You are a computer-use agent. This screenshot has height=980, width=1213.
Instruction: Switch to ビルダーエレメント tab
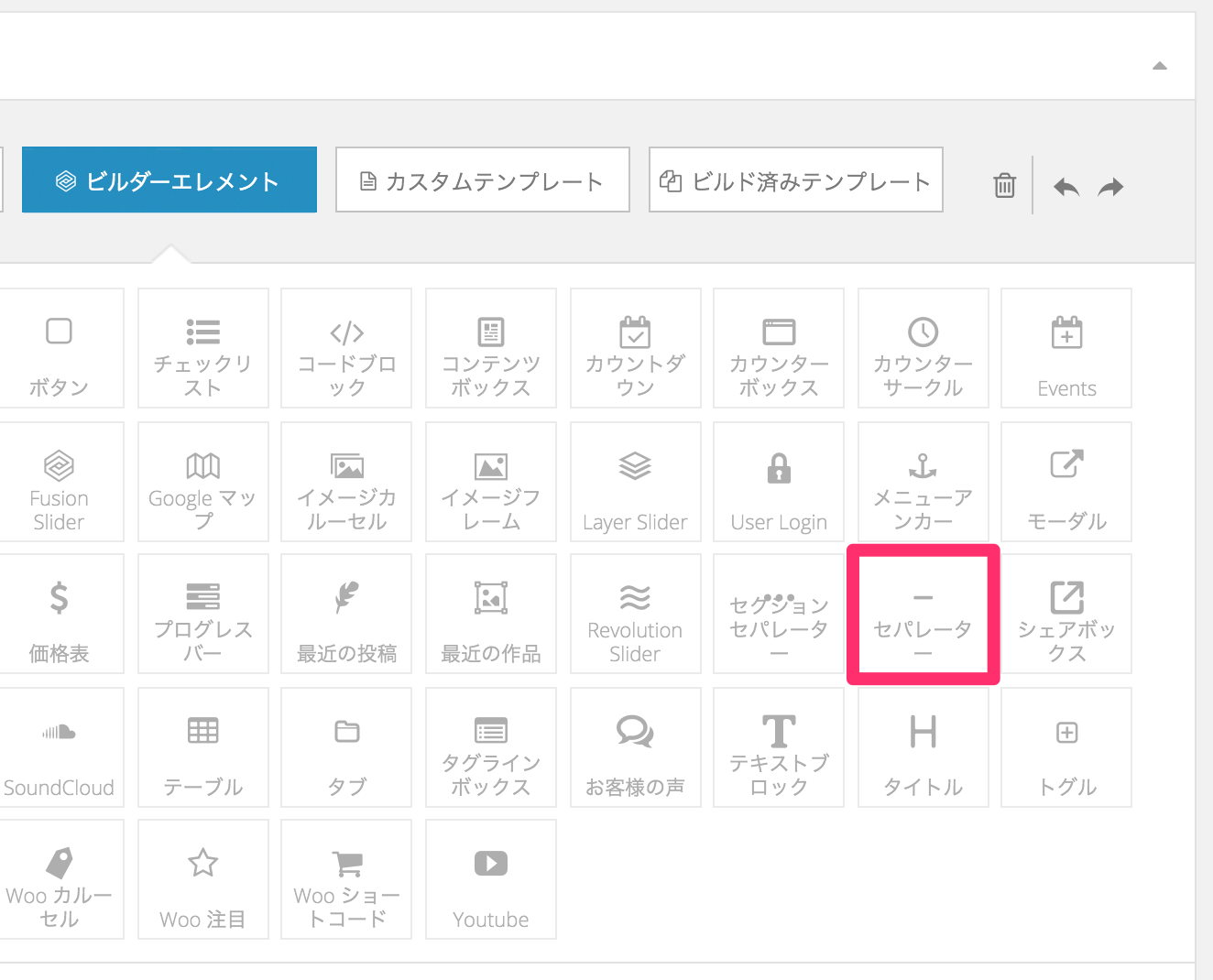pos(169,180)
